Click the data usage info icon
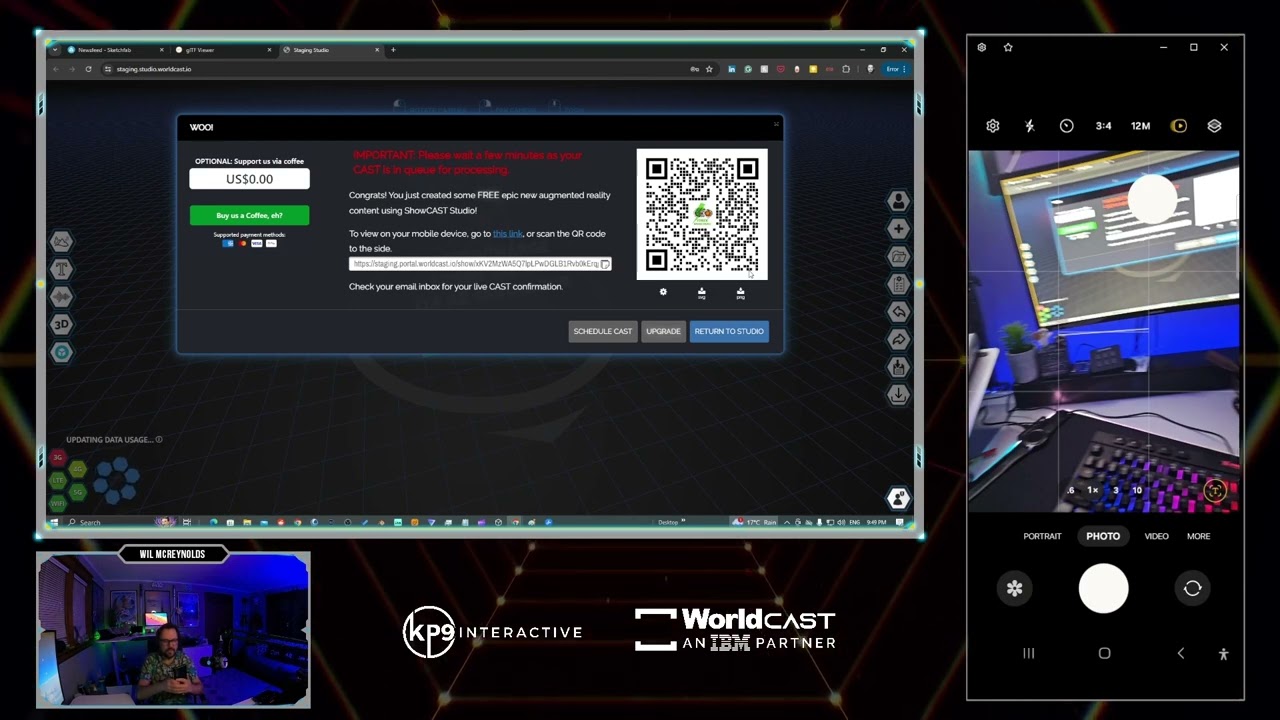The height and width of the screenshot is (720, 1280). click(x=159, y=440)
